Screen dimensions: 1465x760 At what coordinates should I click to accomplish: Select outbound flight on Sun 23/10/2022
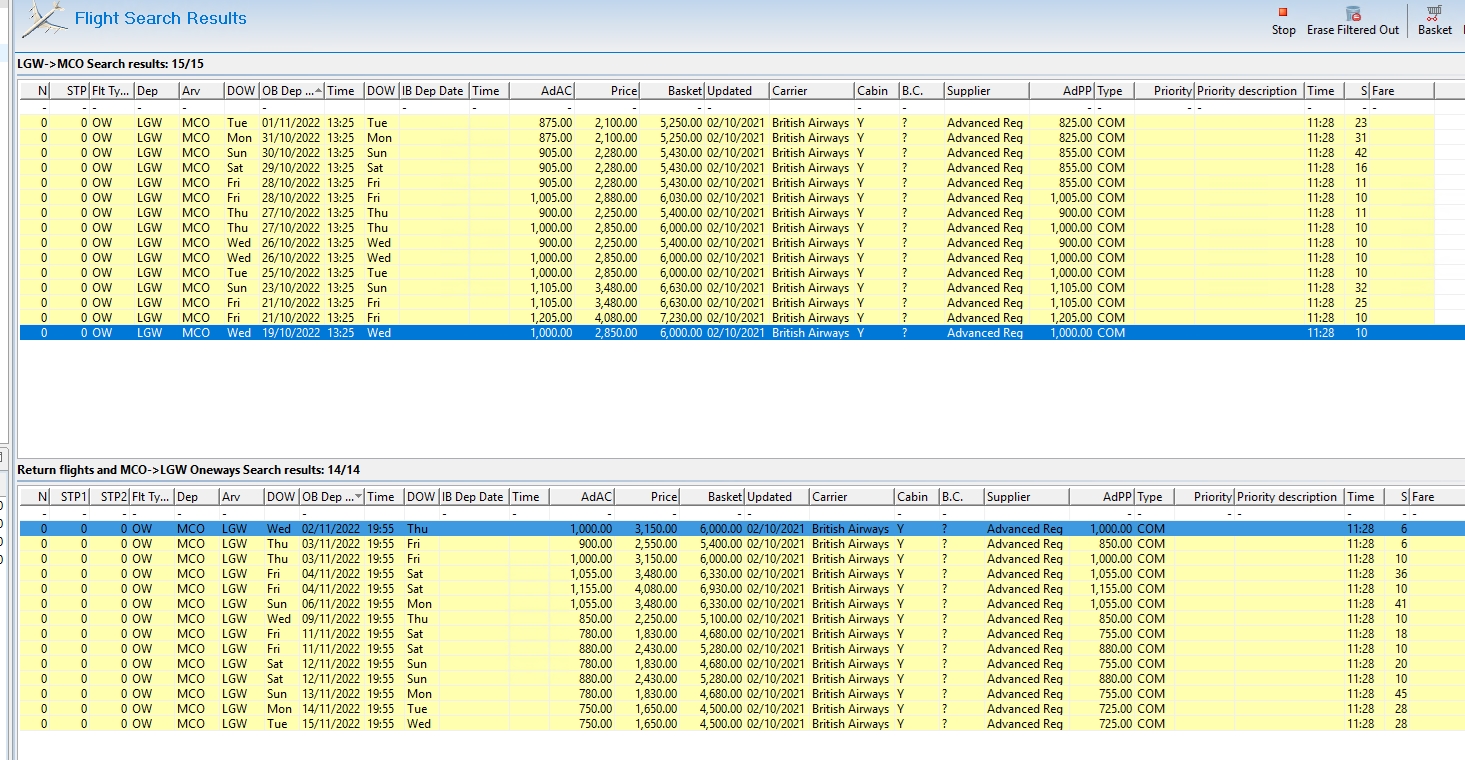[290, 288]
